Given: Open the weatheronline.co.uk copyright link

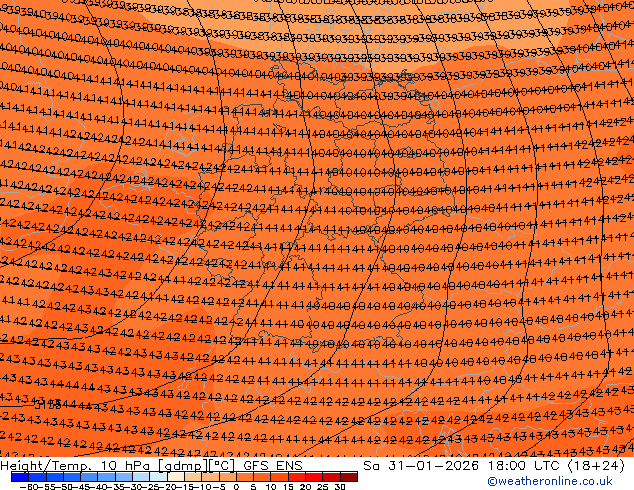Looking at the screenshot, I should [x=550, y=481].
